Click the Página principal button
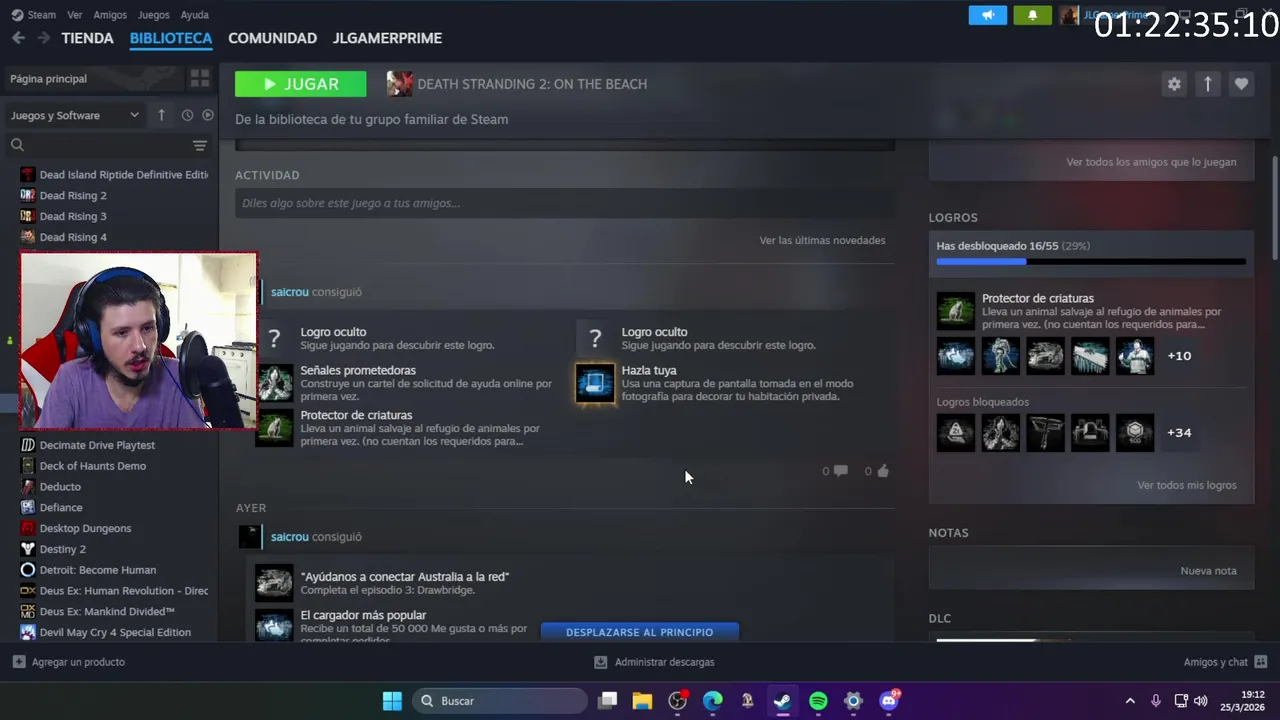Image resolution: width=1280 pixels, height=720 pixels. 95,78
